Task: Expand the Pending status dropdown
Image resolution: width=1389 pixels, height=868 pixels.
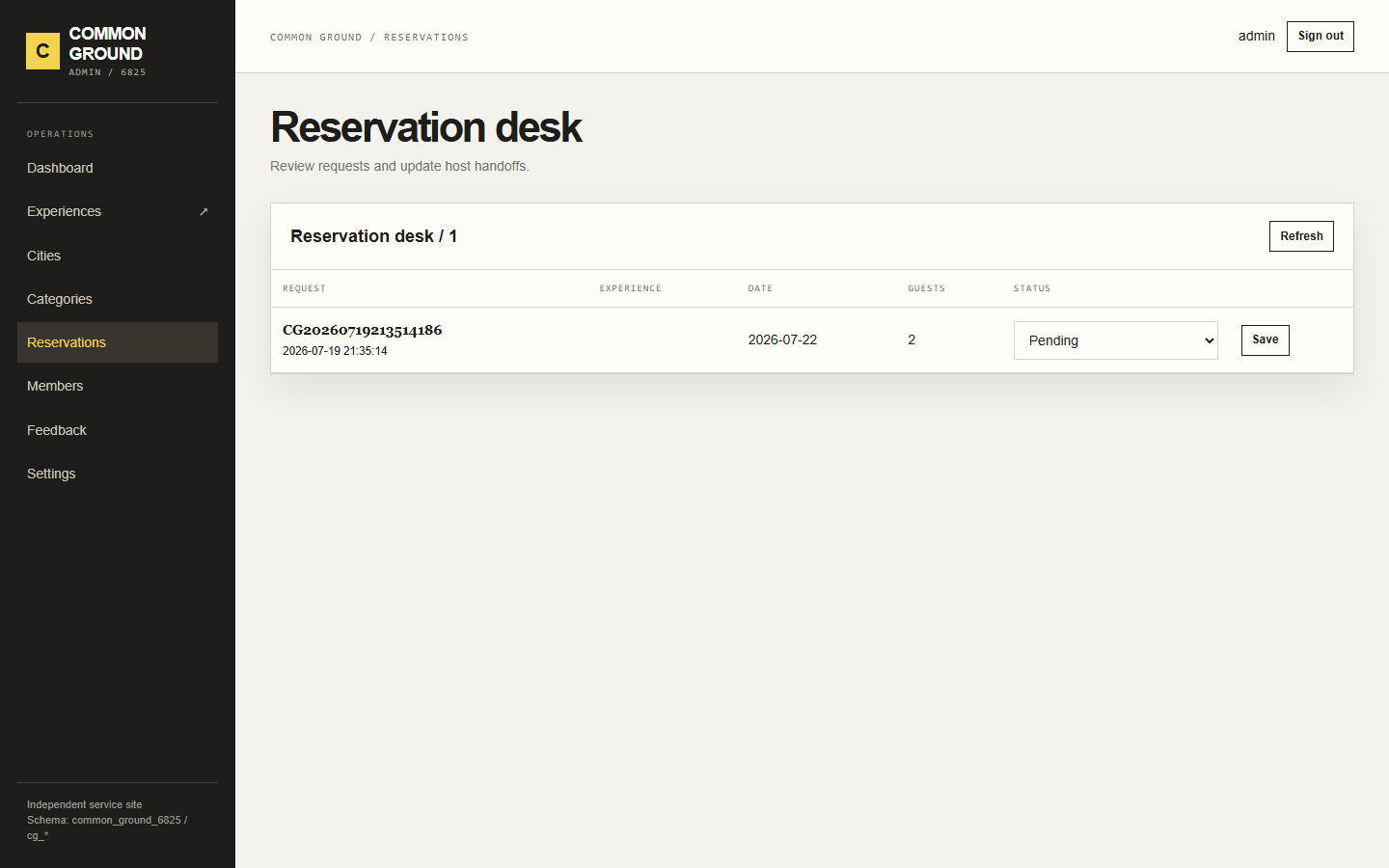Action: click(x=1116, y=340)
